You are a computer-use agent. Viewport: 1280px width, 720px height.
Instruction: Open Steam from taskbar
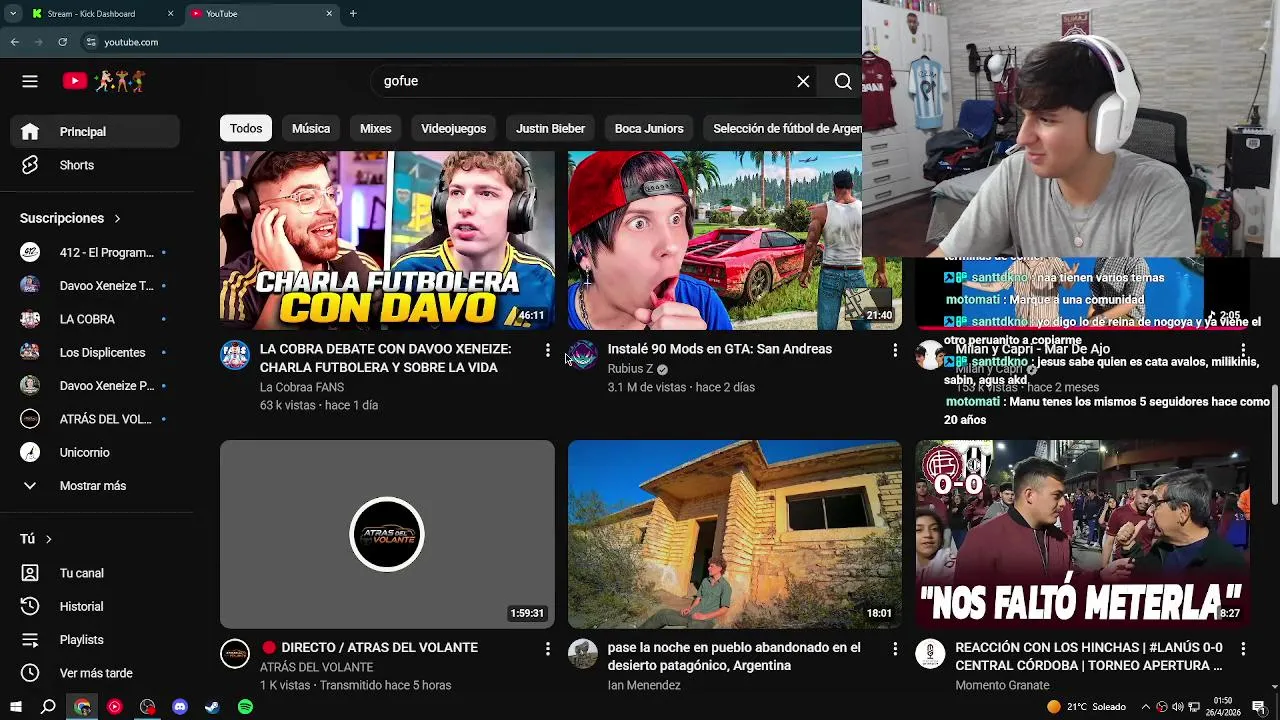(212, 707)
